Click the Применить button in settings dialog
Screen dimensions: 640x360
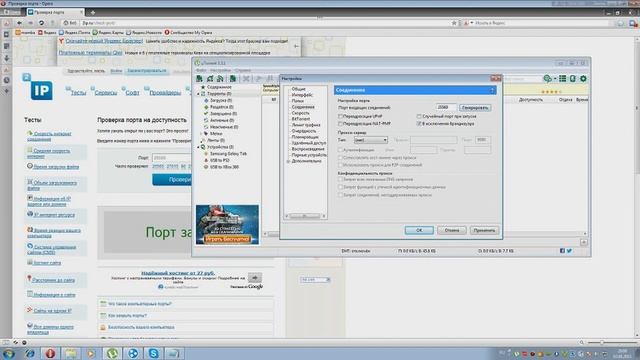click(x=484, y=230)
